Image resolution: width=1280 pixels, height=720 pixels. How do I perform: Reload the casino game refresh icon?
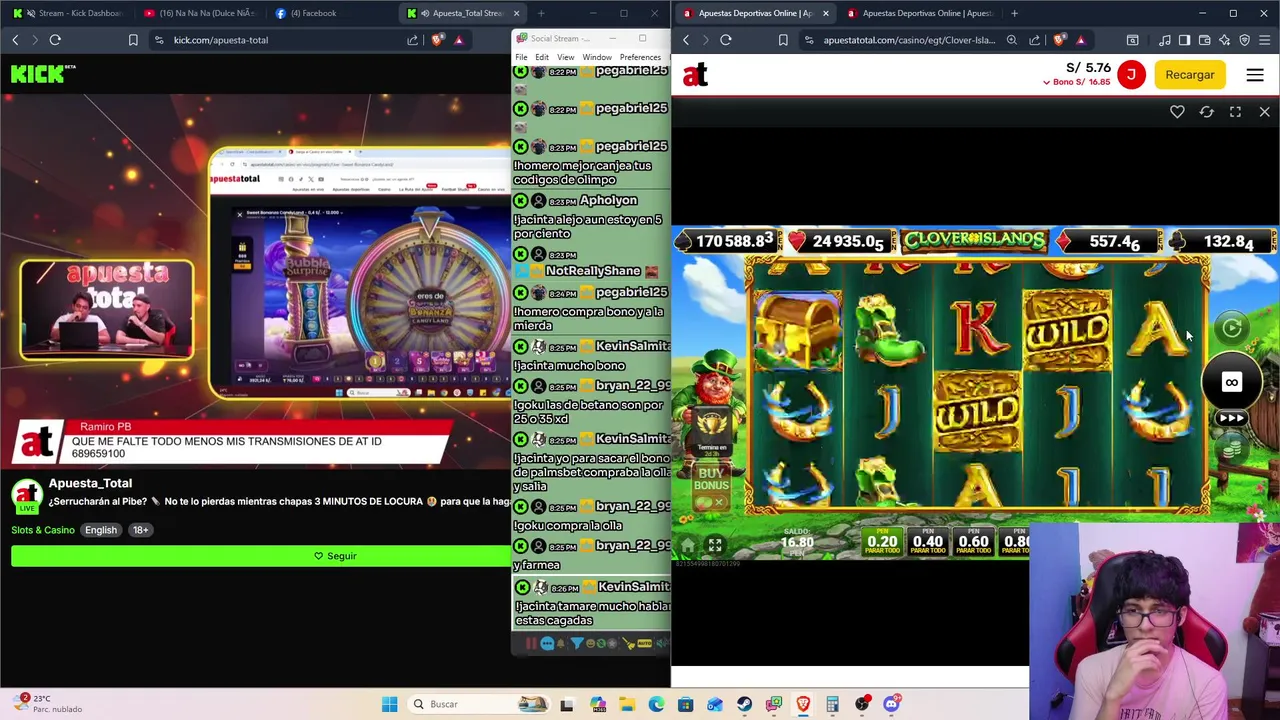[1206, 112]
